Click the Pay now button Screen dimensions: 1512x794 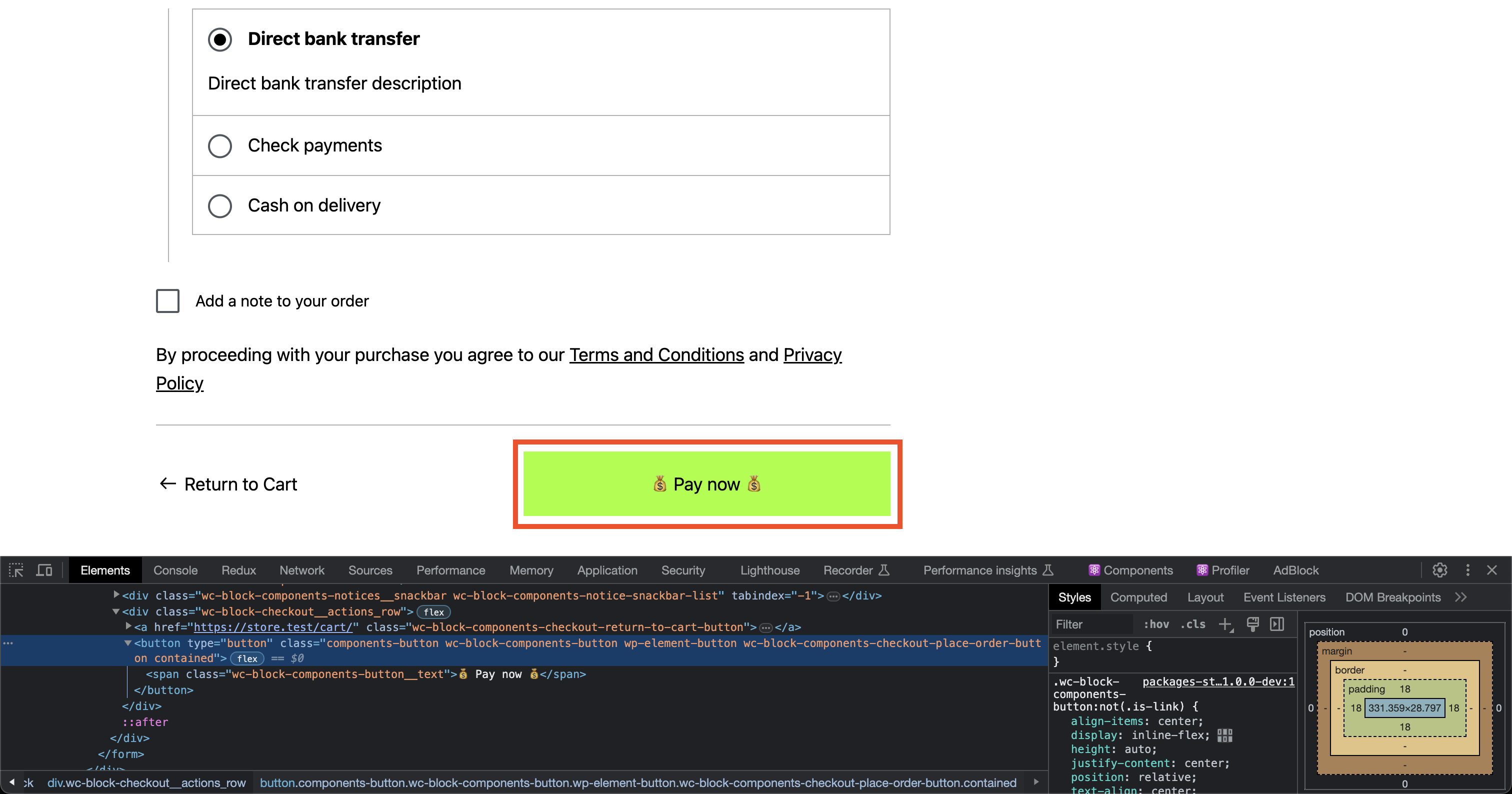pos(706,483)
